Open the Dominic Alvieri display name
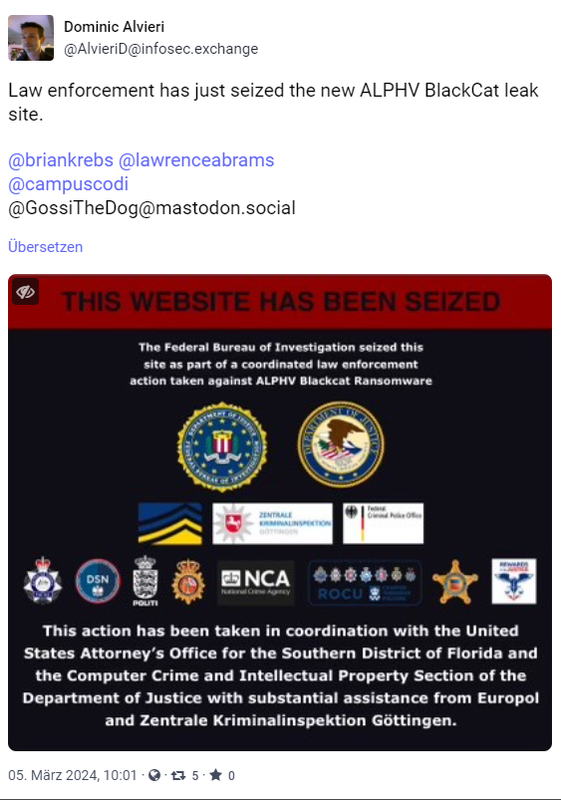This screenshot has height=800, width=561. tap(114, 27)
